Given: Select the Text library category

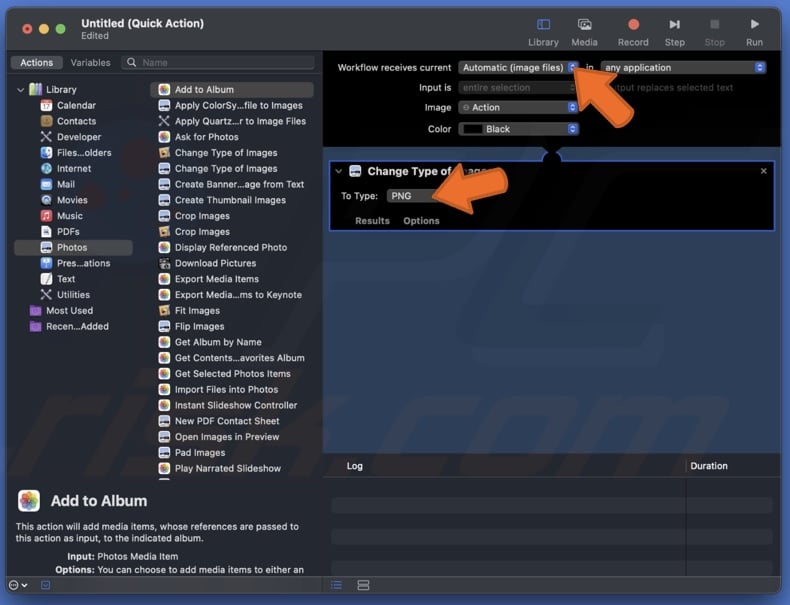Looking at the screenshot, I should click(65, 279).
